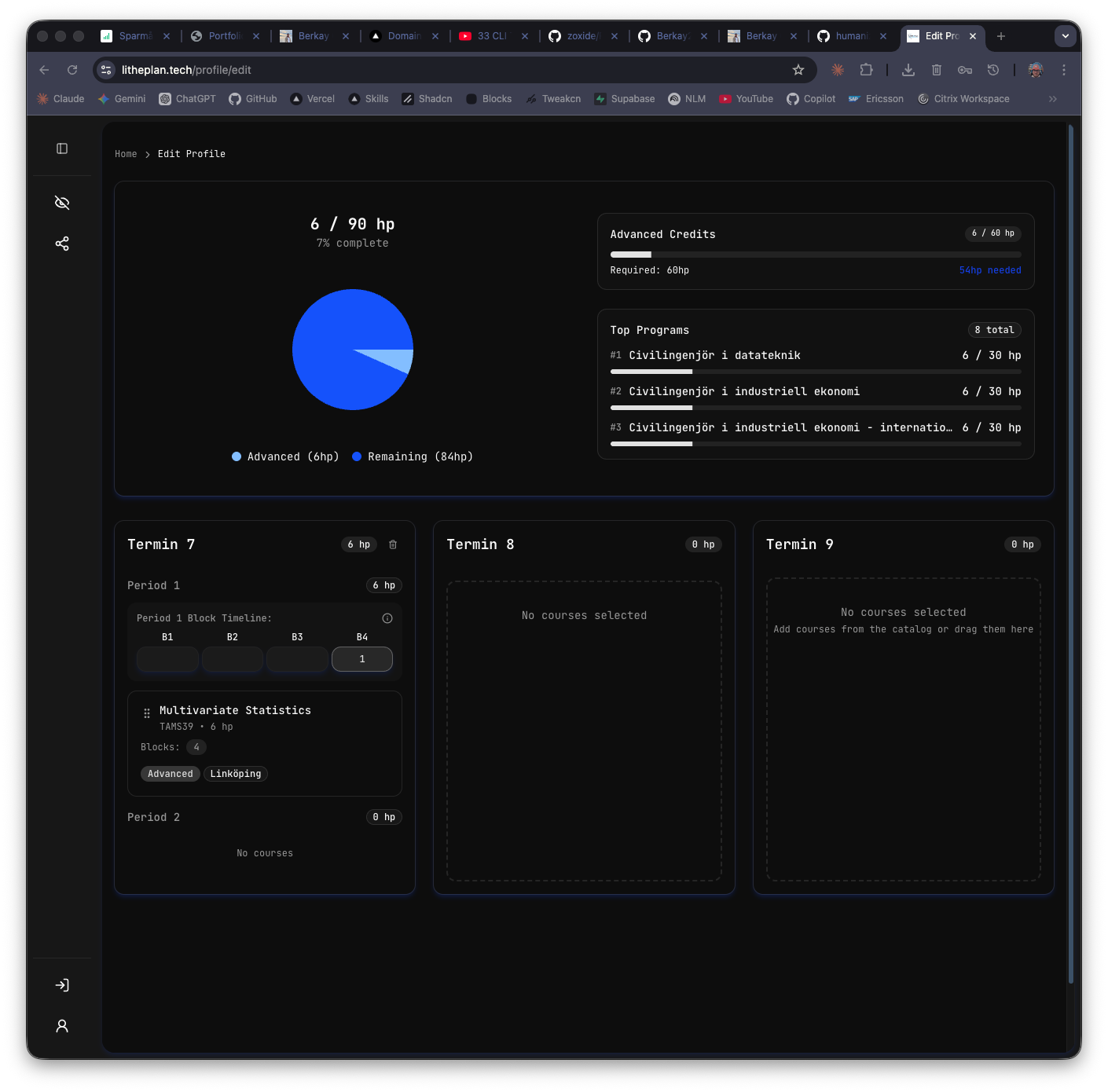Toggle the eye visibility icon in the sidebar
This screenshot has height=1092, width=1108.
[62, 202]
